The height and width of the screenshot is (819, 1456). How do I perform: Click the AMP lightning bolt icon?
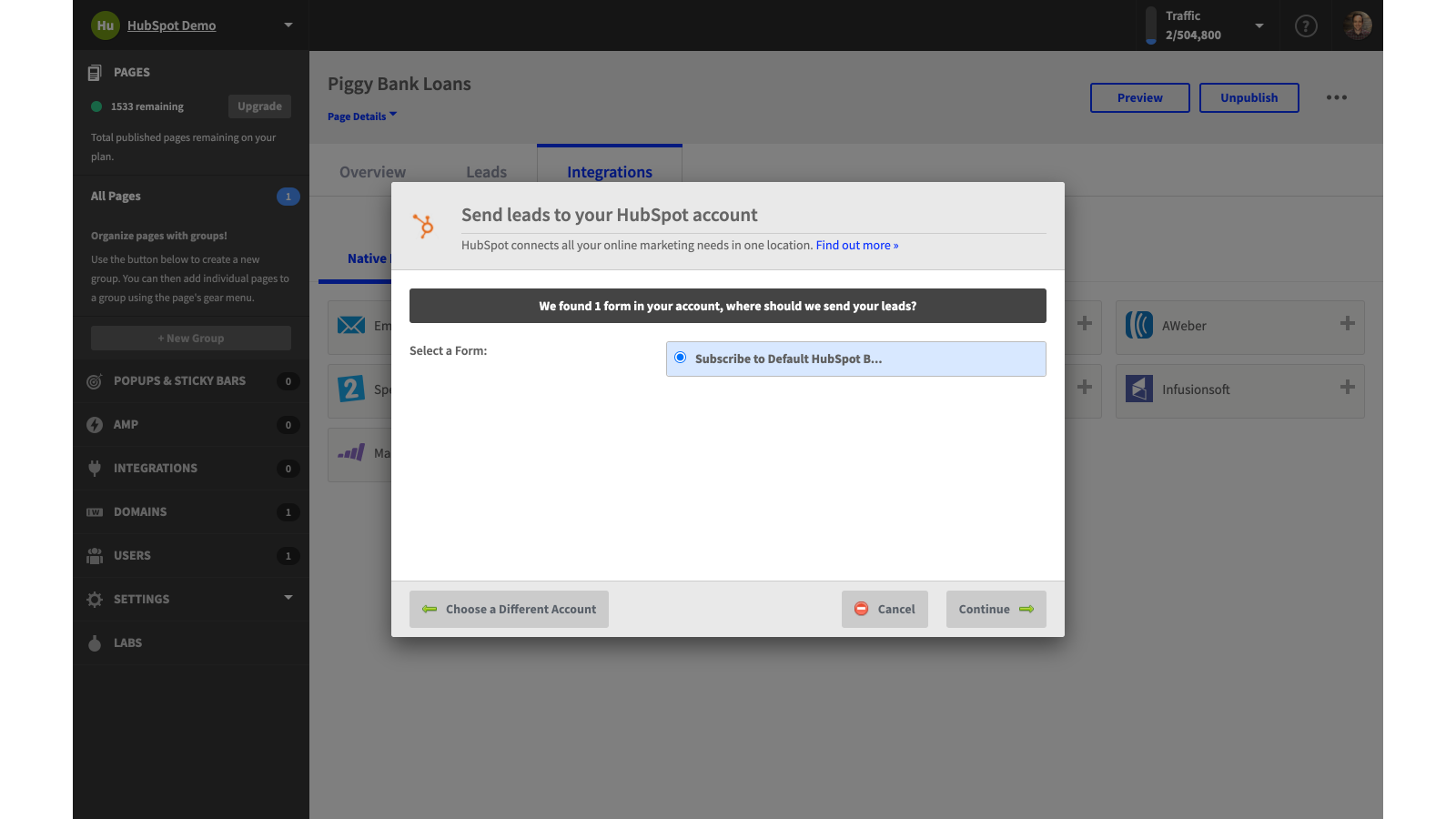95,425
